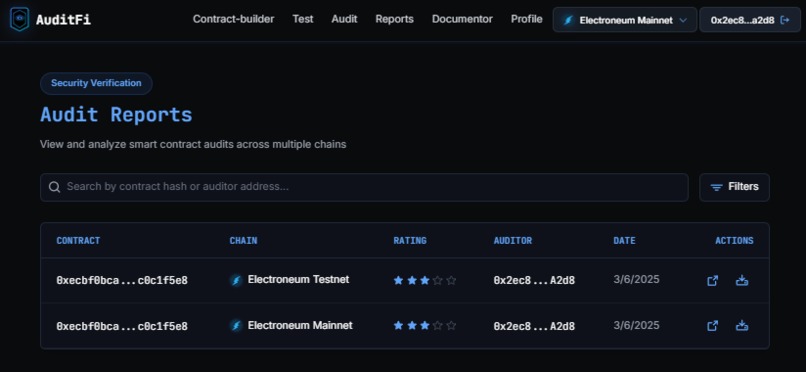Click the Security Verification badge

tap(96, 83)
